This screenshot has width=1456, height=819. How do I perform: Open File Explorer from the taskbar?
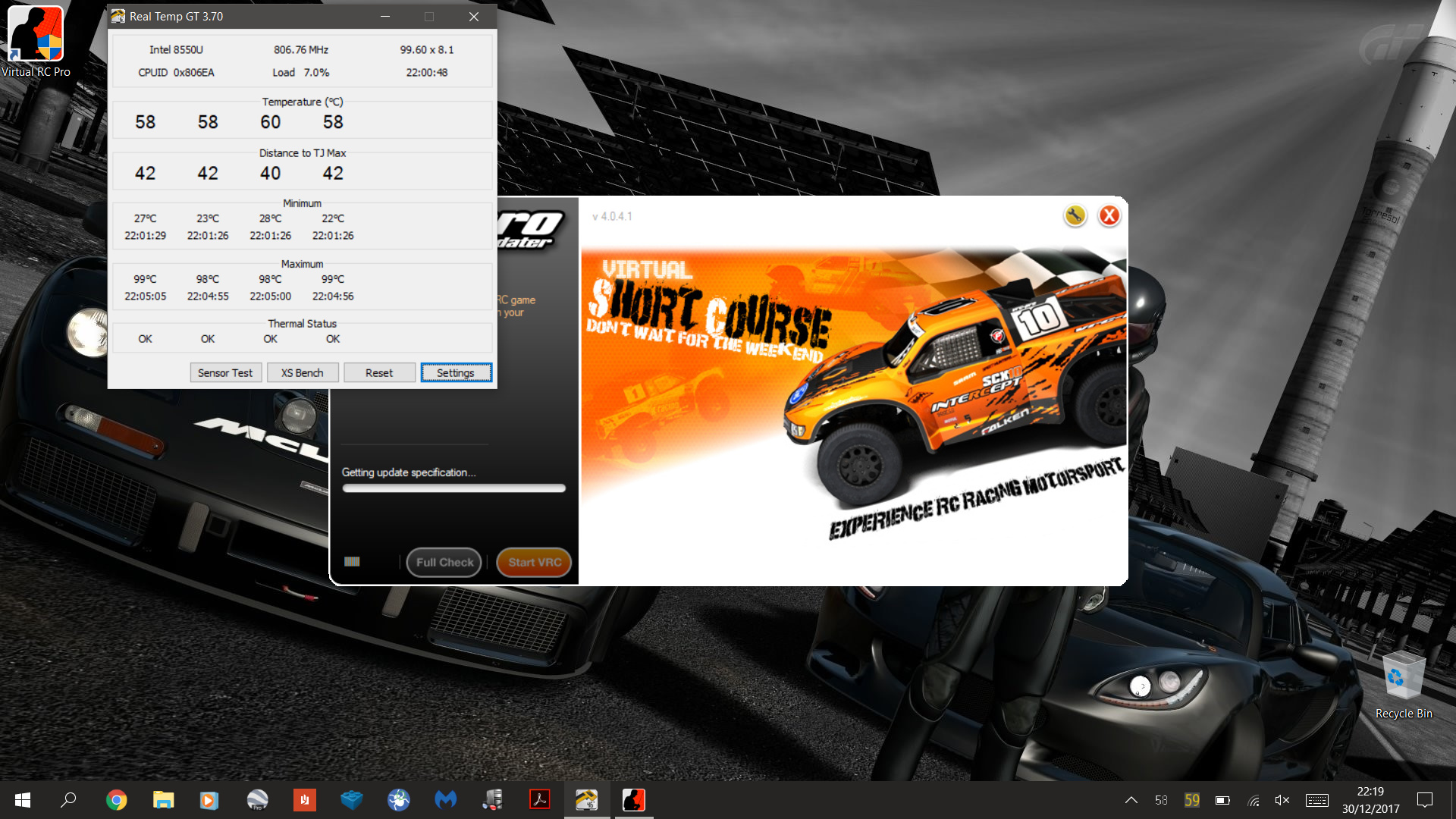point(163,800)
